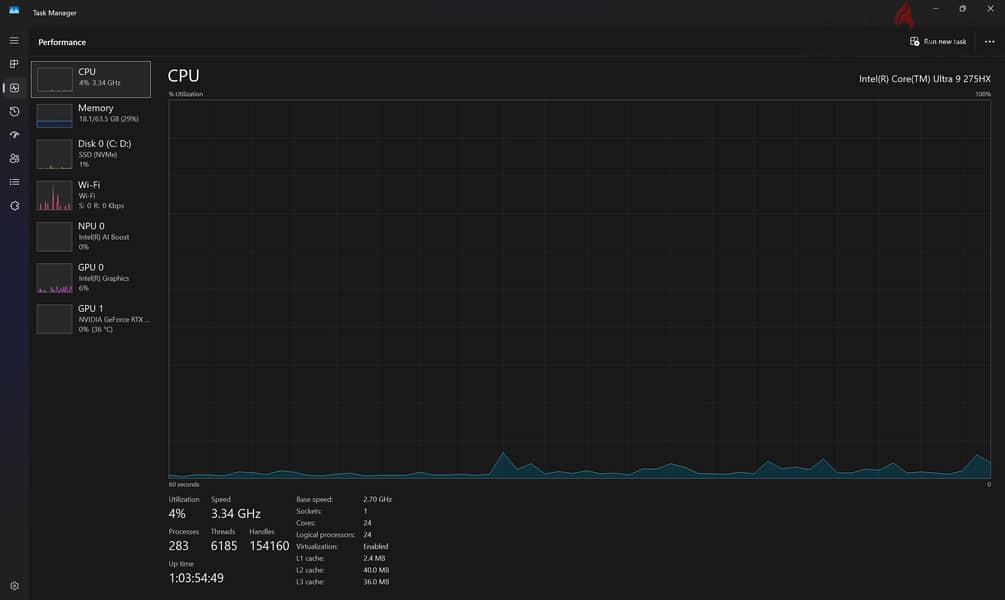Open the Users page icon
Screen dimensions: 1005x600
coord(14,158)
